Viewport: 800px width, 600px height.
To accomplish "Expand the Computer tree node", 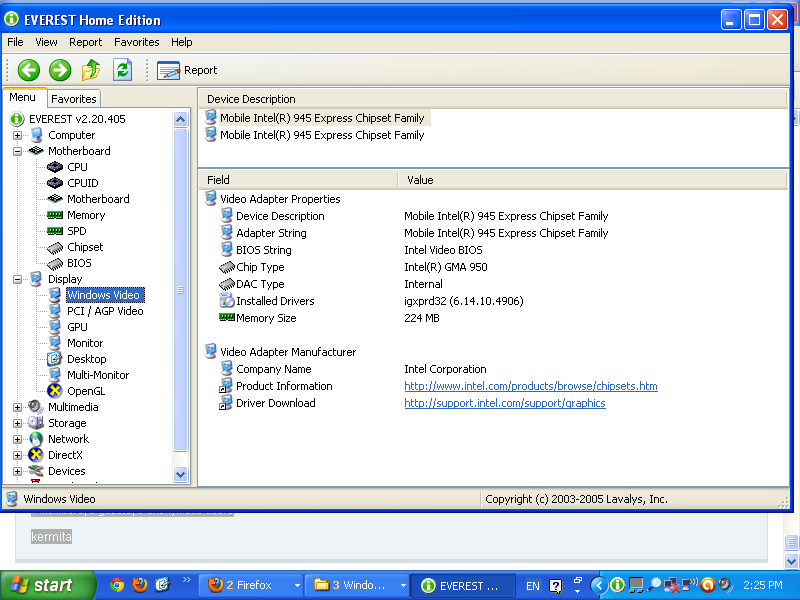I will tap(17, 135).
